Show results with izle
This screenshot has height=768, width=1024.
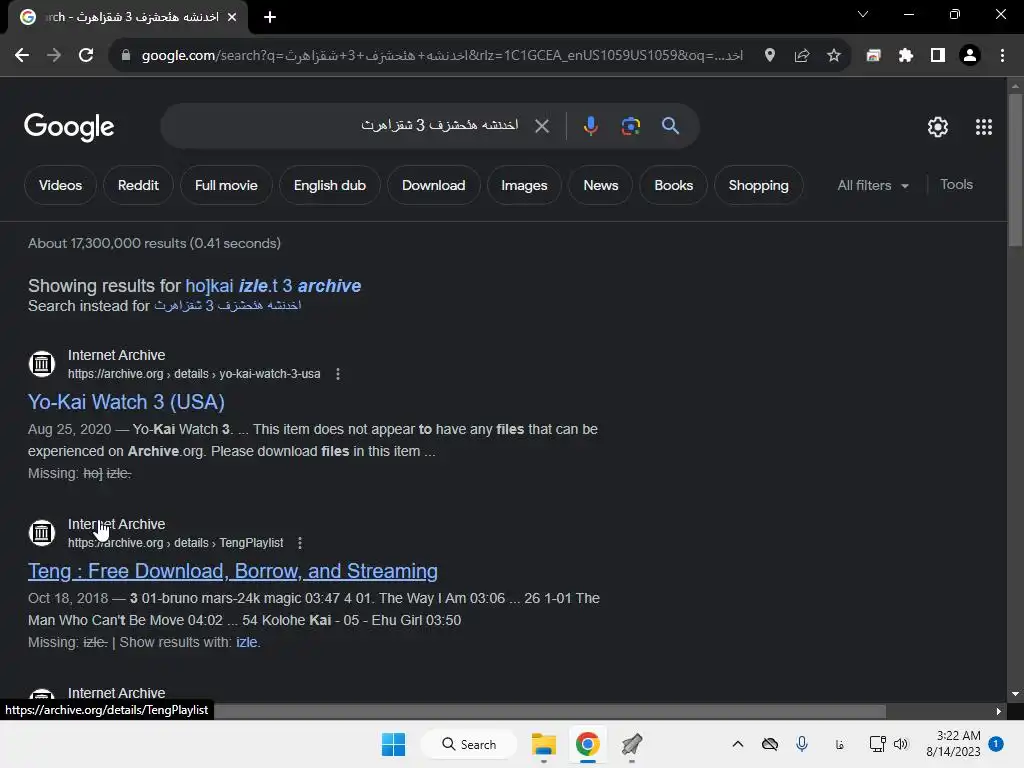point(247,643)
